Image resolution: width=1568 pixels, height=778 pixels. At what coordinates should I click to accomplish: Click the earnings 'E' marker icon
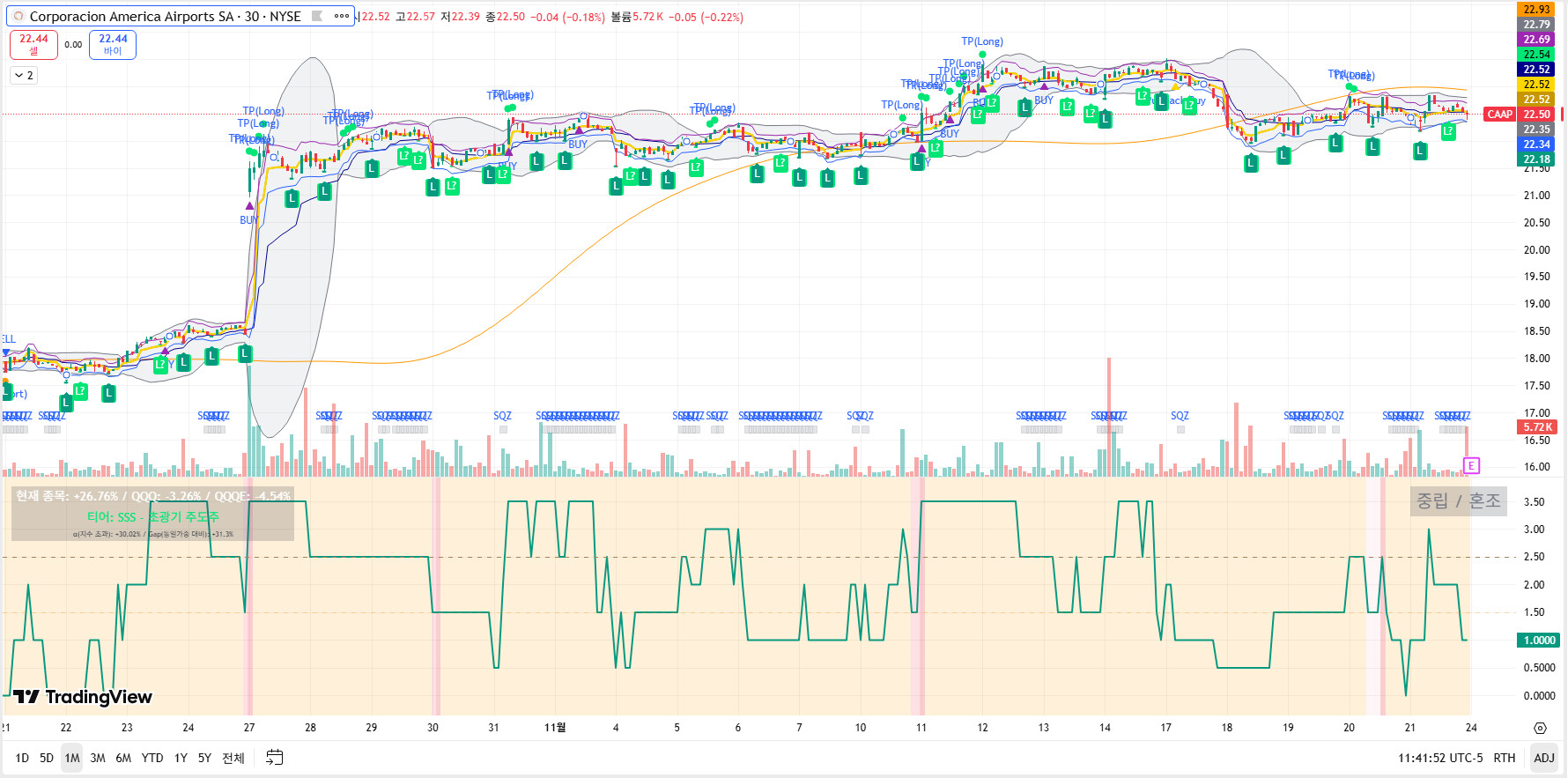click(x=1470, y=465)
